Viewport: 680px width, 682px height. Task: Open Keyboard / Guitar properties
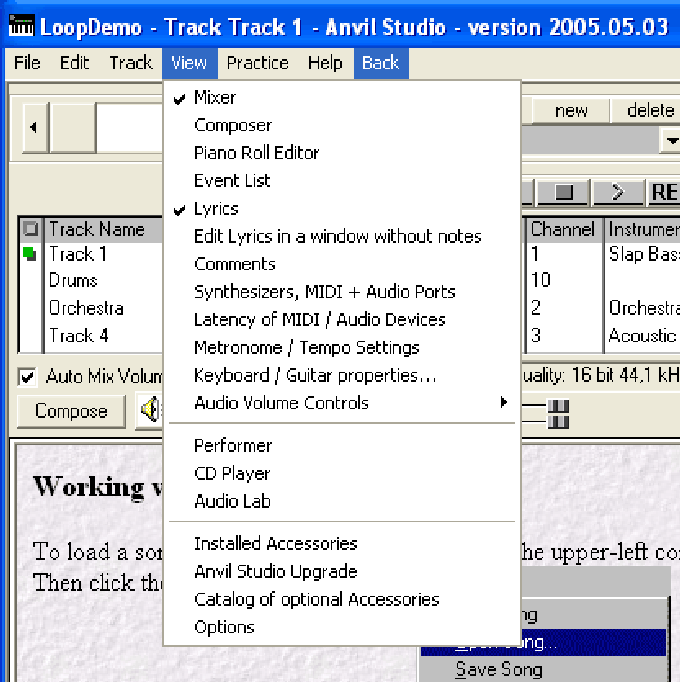(x=342, y=375)
